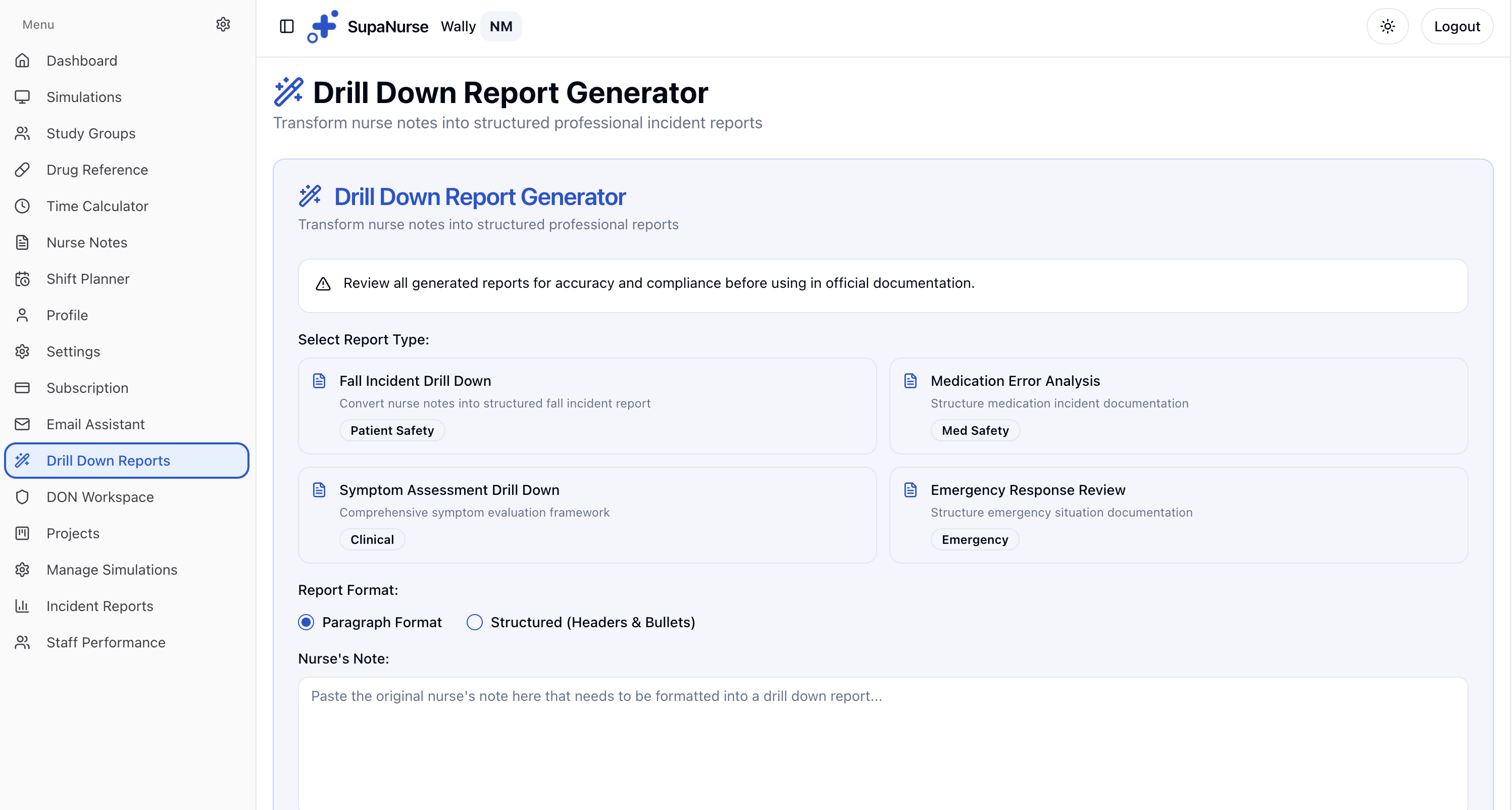The image size is (1512, 810).
Task: Click the SupaNurse logo icon
Action: point(323,26)
